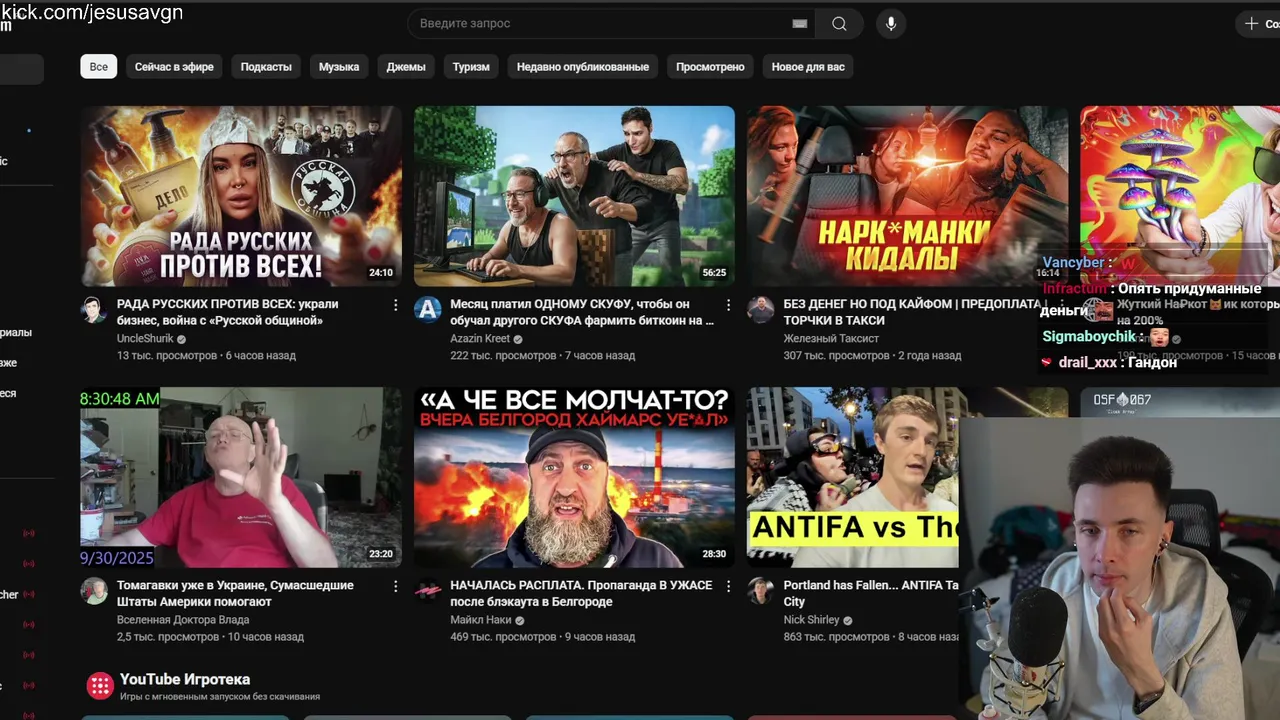Screen dimensions: 1280x720
Task: Open the Доктор Влад video thumbnail
Action: coord(241,477)
